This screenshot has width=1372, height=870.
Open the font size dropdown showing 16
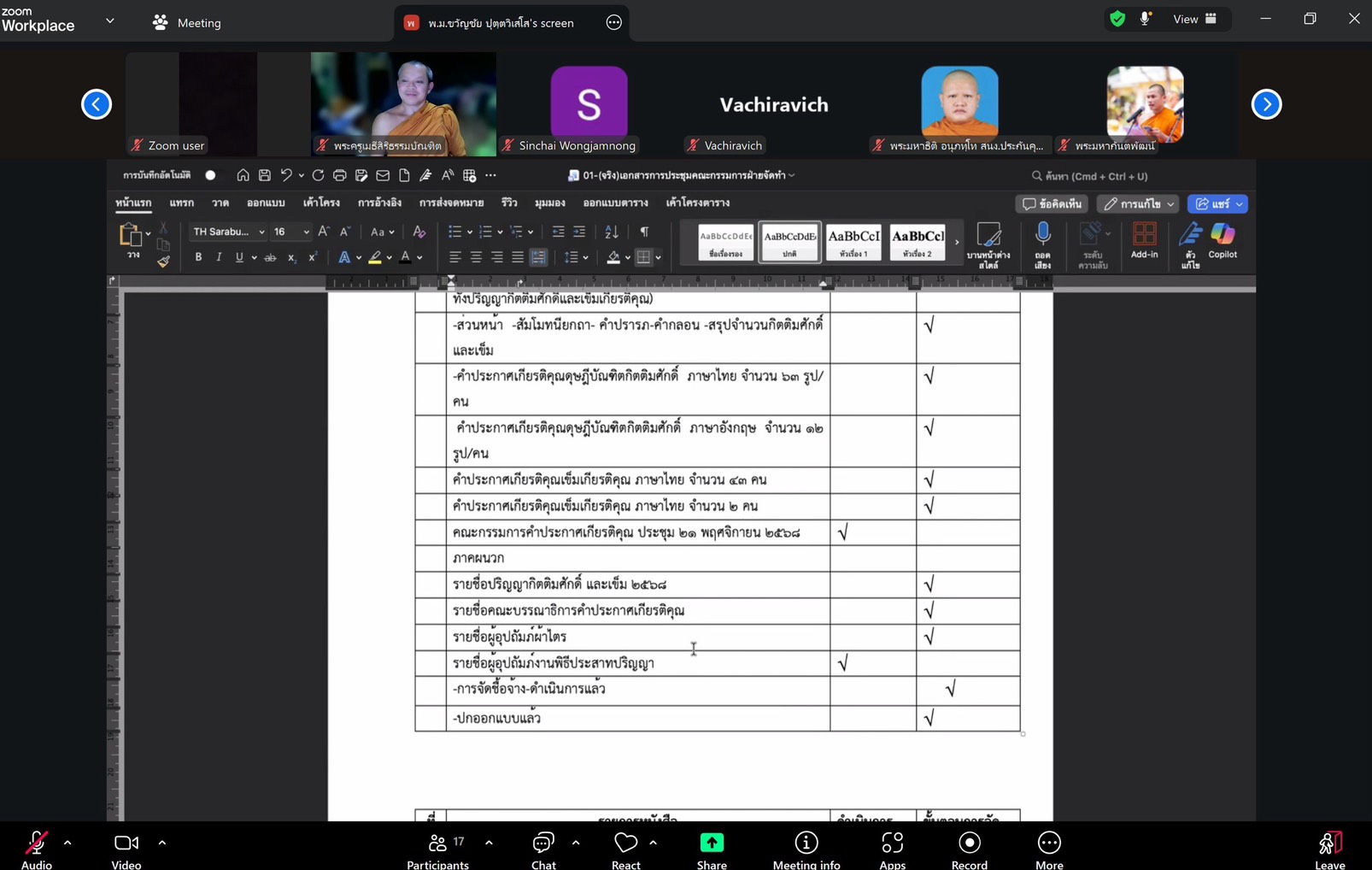click(x=306, y=232)
